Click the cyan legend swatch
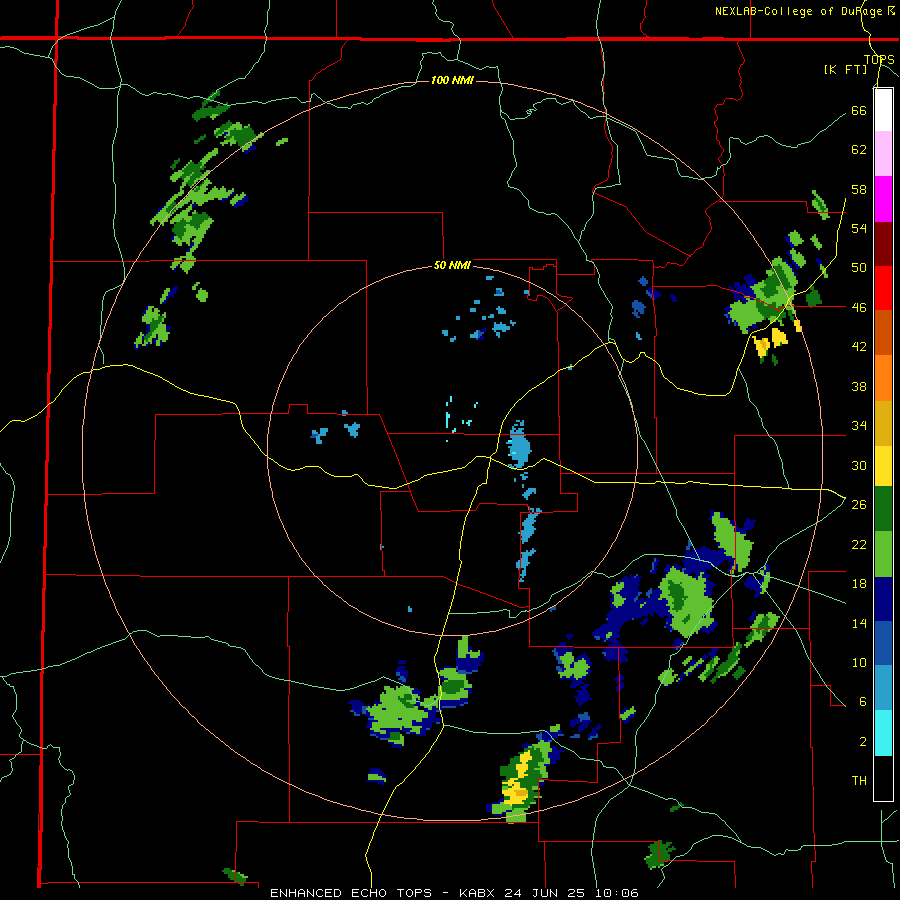 coord(883,733)
